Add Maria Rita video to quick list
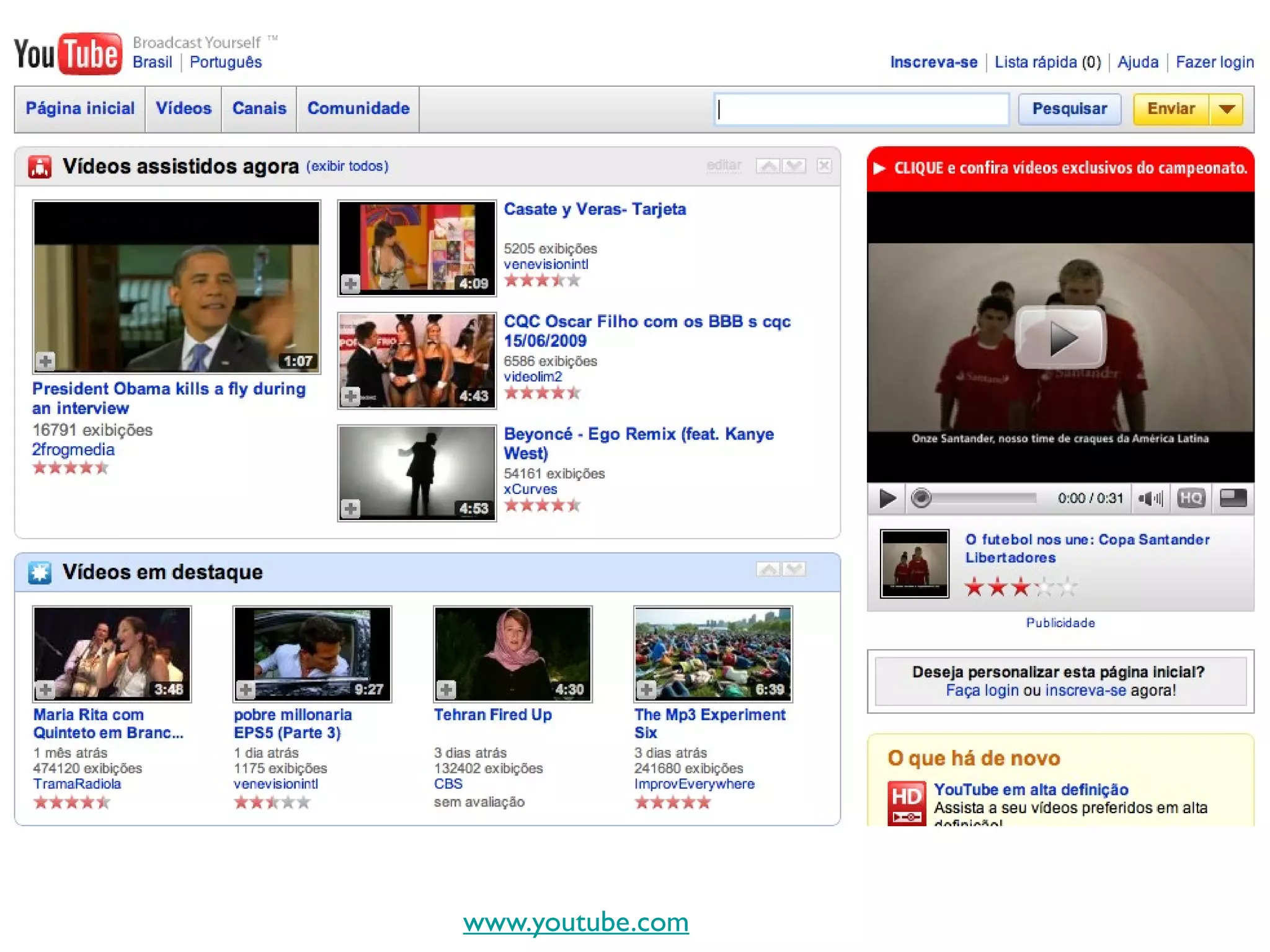Screen dimensions: 1270x952 45,689
